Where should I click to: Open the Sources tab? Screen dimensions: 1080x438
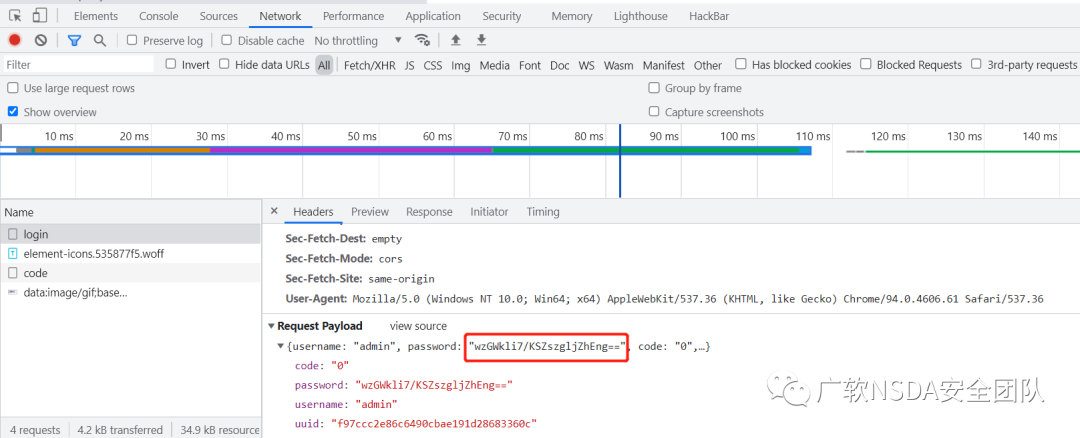tap(218, 16)
